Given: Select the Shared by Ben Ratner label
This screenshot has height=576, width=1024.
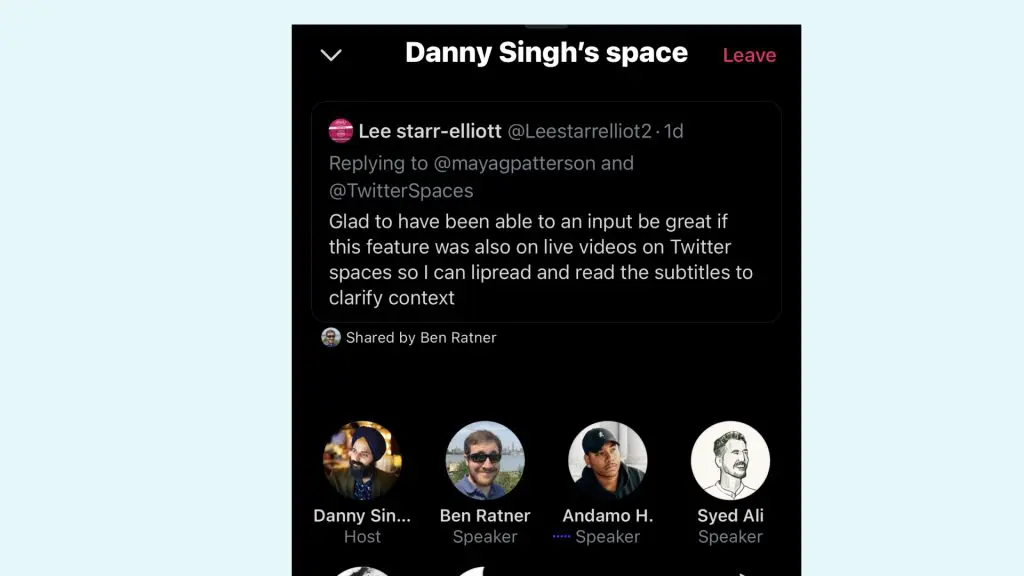Looking at the screenshot, I should tap(421, 338).
